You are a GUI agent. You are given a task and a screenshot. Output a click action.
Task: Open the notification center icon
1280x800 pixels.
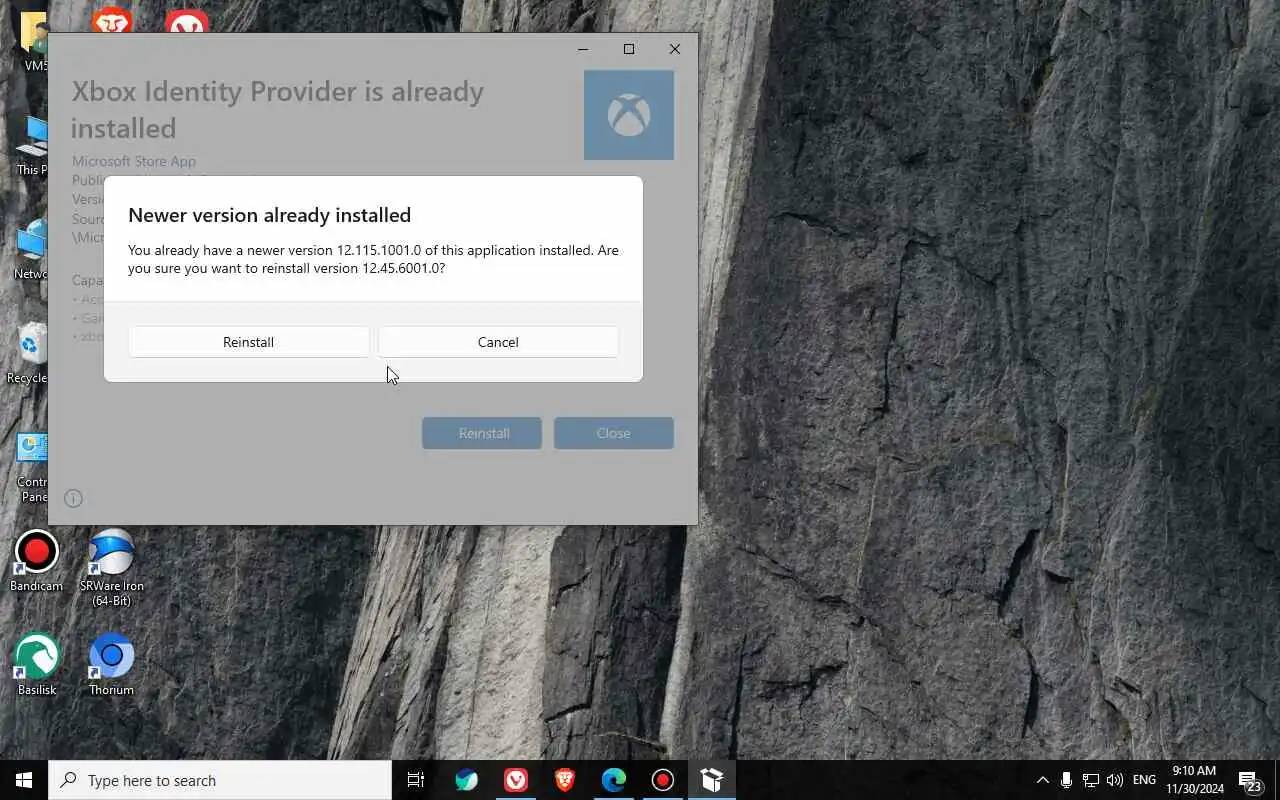pos(1250,780)
